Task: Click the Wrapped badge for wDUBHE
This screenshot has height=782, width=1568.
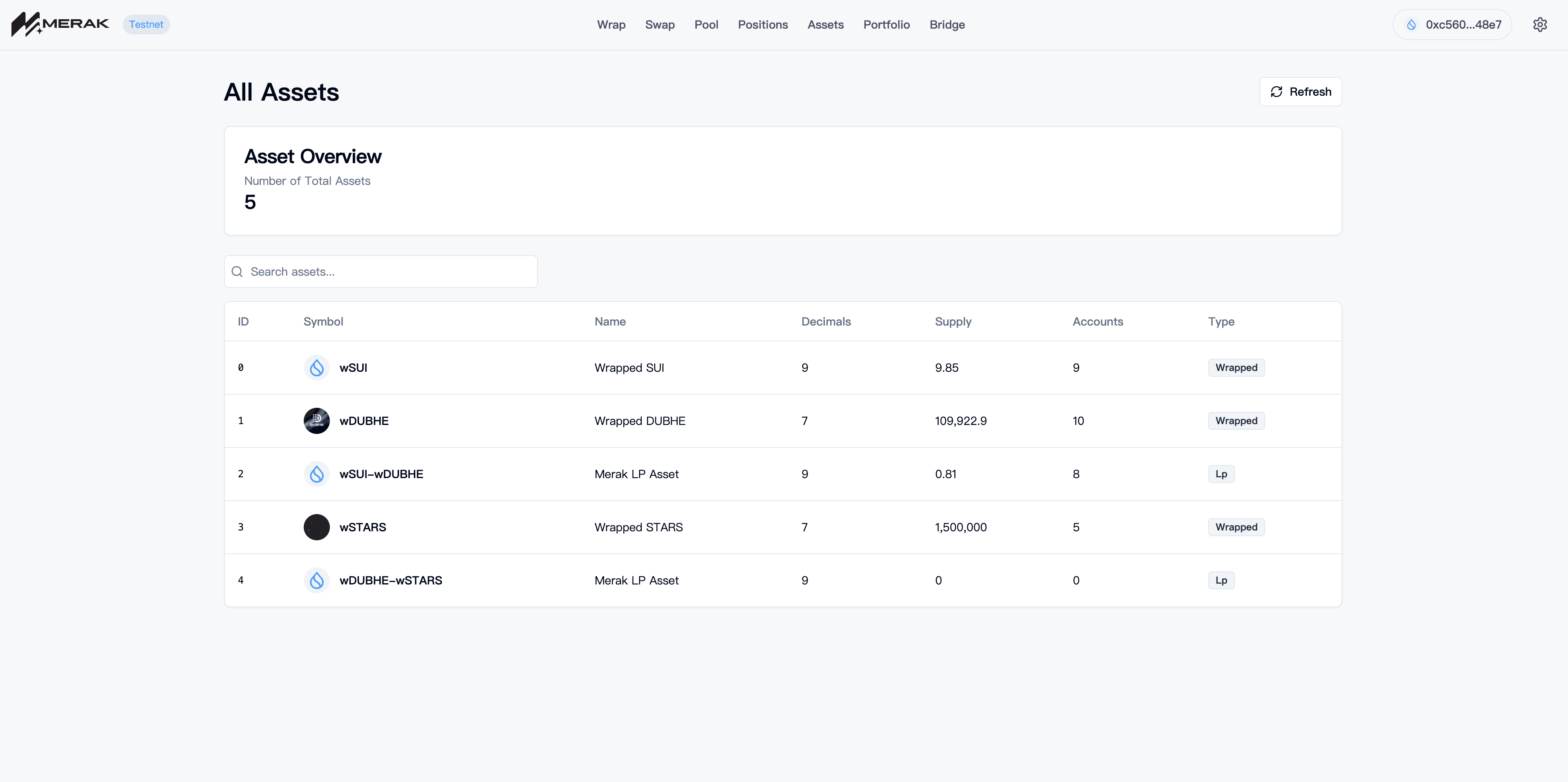Action: click(x=1236, y=421)
